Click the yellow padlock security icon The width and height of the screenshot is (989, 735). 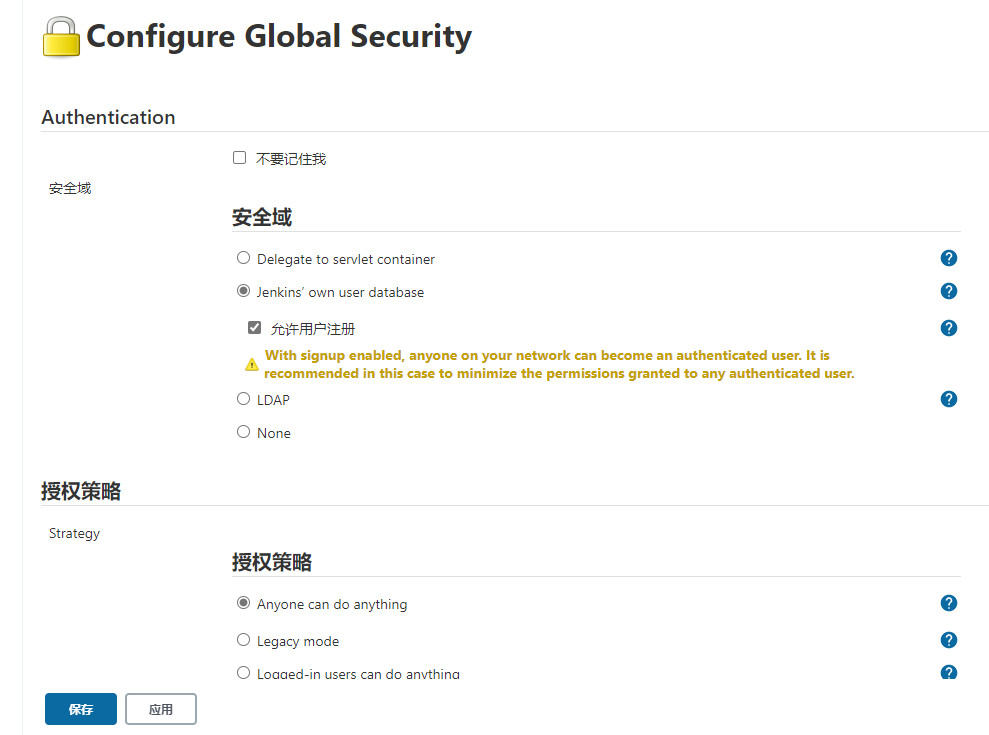point(61,37)
